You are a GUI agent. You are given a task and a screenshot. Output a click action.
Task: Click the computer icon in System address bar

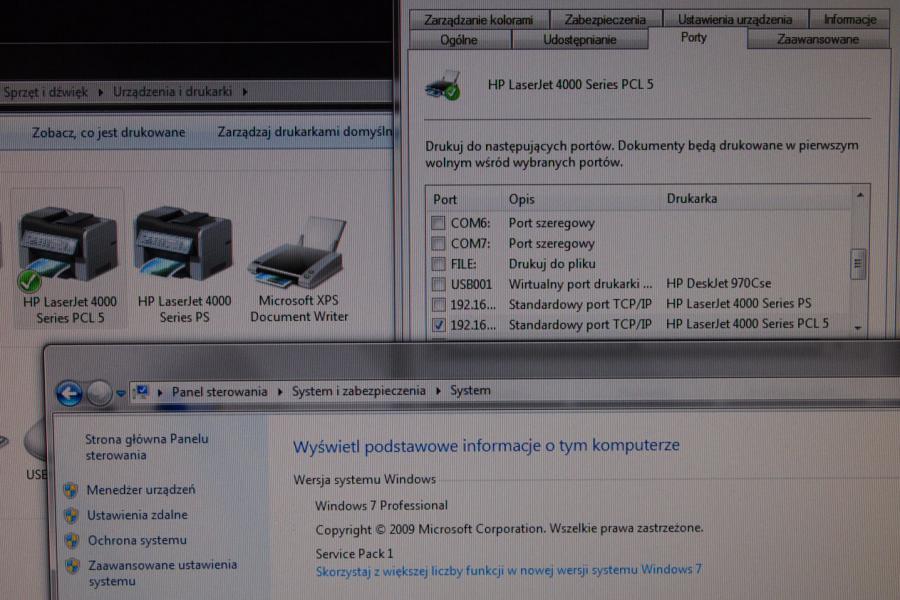click(x=140, y=392)
